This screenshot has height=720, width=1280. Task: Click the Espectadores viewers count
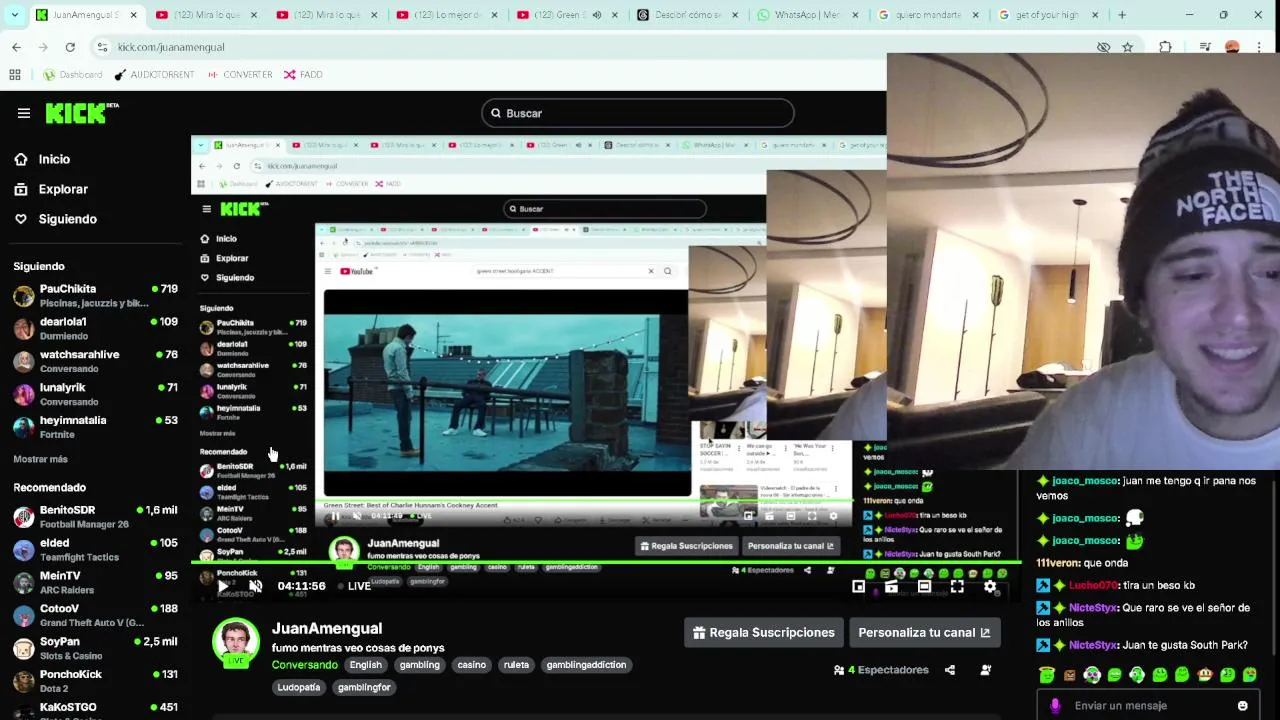point(881,670)
